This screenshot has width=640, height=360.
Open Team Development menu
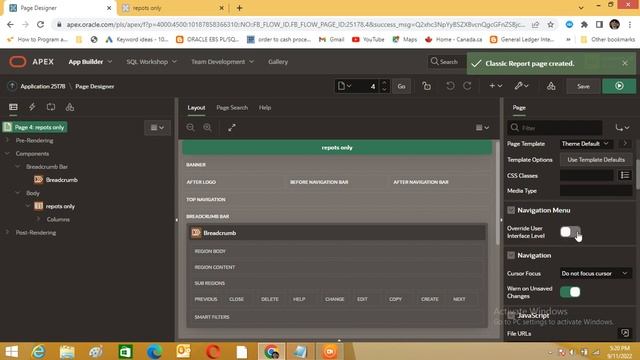pyautogui.click(x=222, y=62)
